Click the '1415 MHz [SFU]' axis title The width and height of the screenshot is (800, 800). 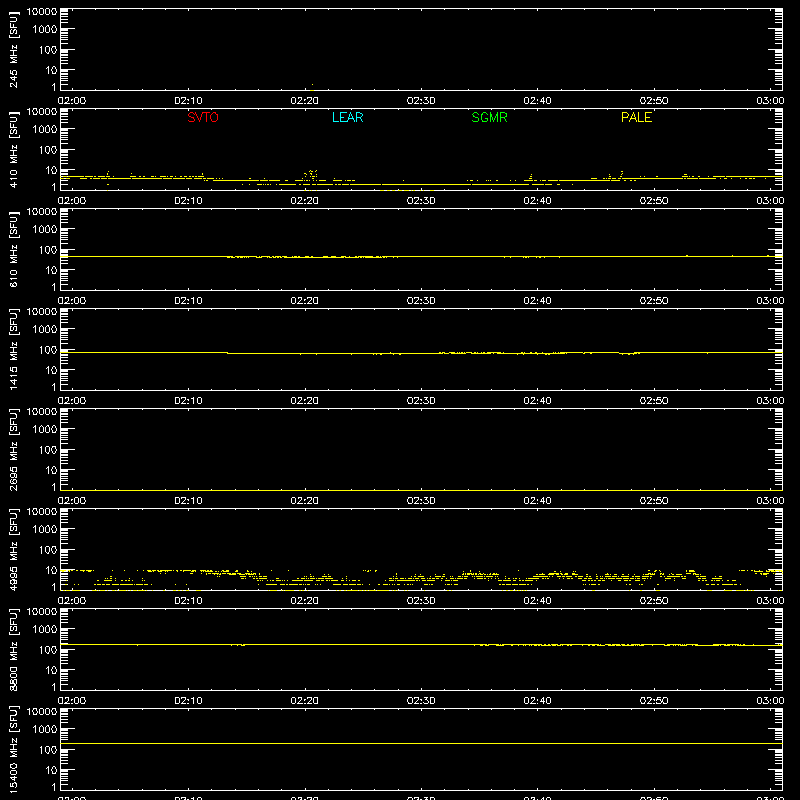click(x=13, y=349)
